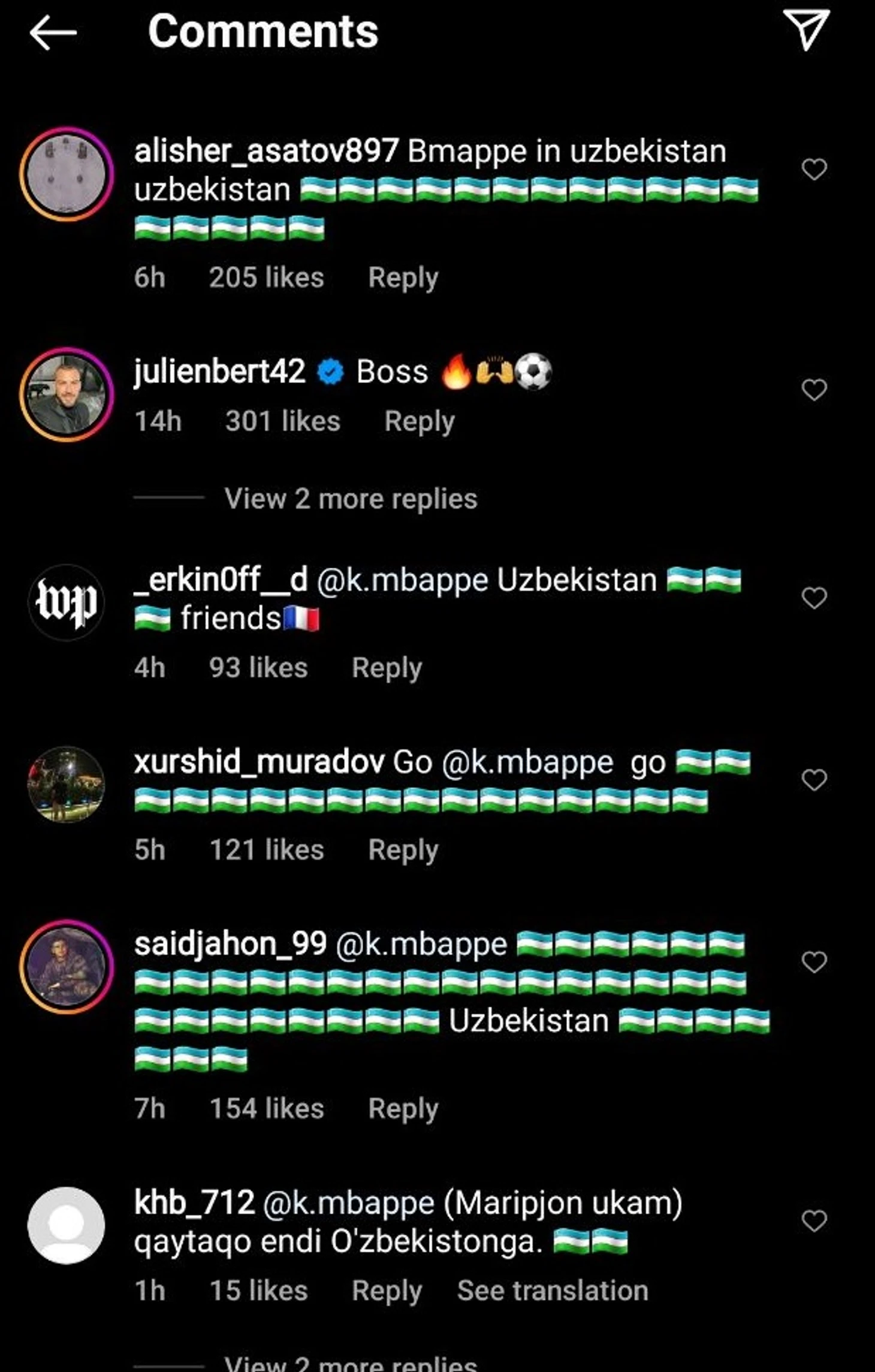The width and height of the screenshot is (875, 1372).
Task: Open saidjahon_99's username link
Action: click(231, 944)
